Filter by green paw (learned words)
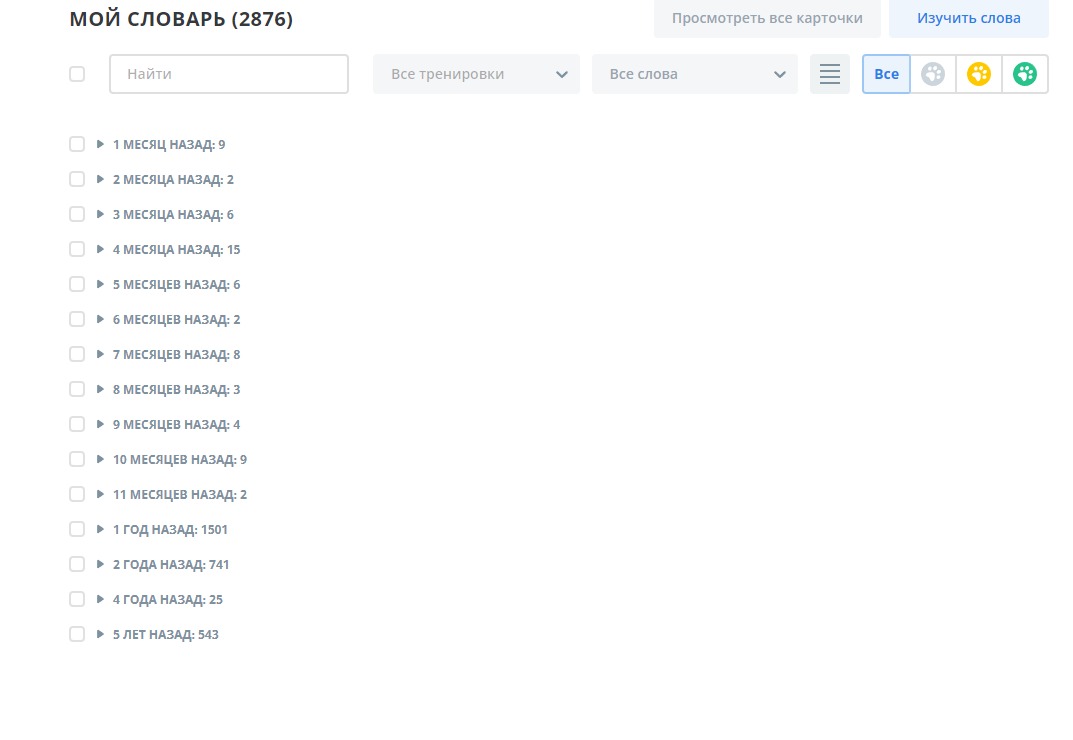The height and width of the screenshot is (740, 1073). tap(1024, 74)
